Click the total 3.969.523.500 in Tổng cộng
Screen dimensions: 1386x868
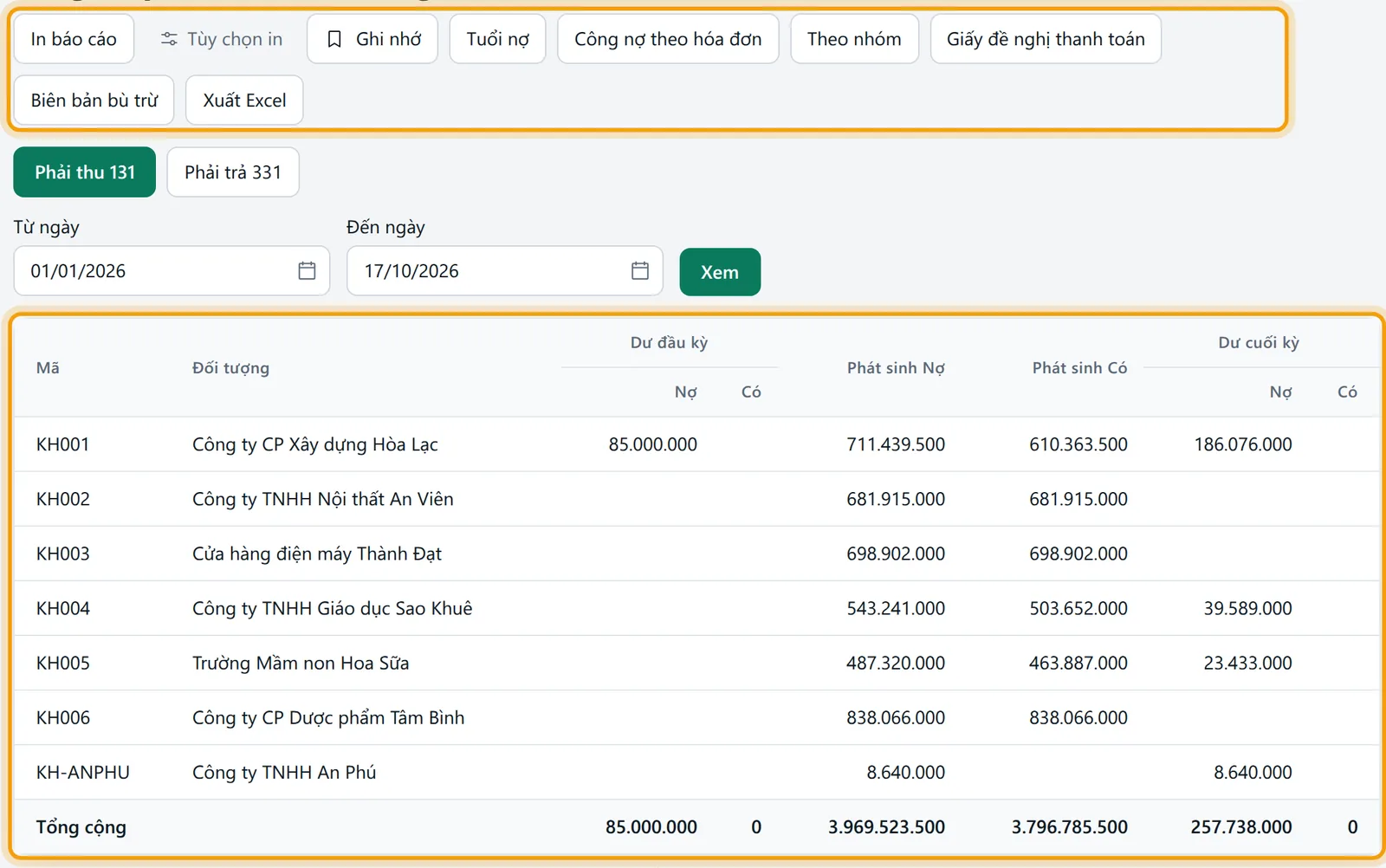pyautogui.click(x=886, y=827)
